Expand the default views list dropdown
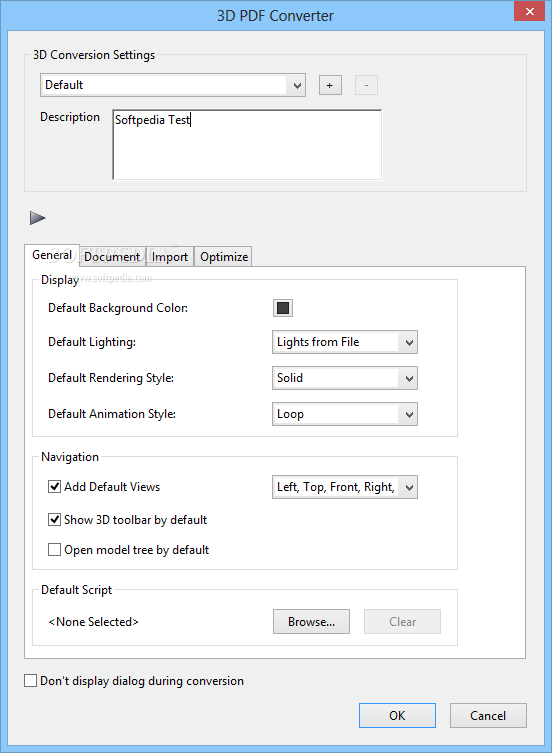 click(x=344, y=487)
